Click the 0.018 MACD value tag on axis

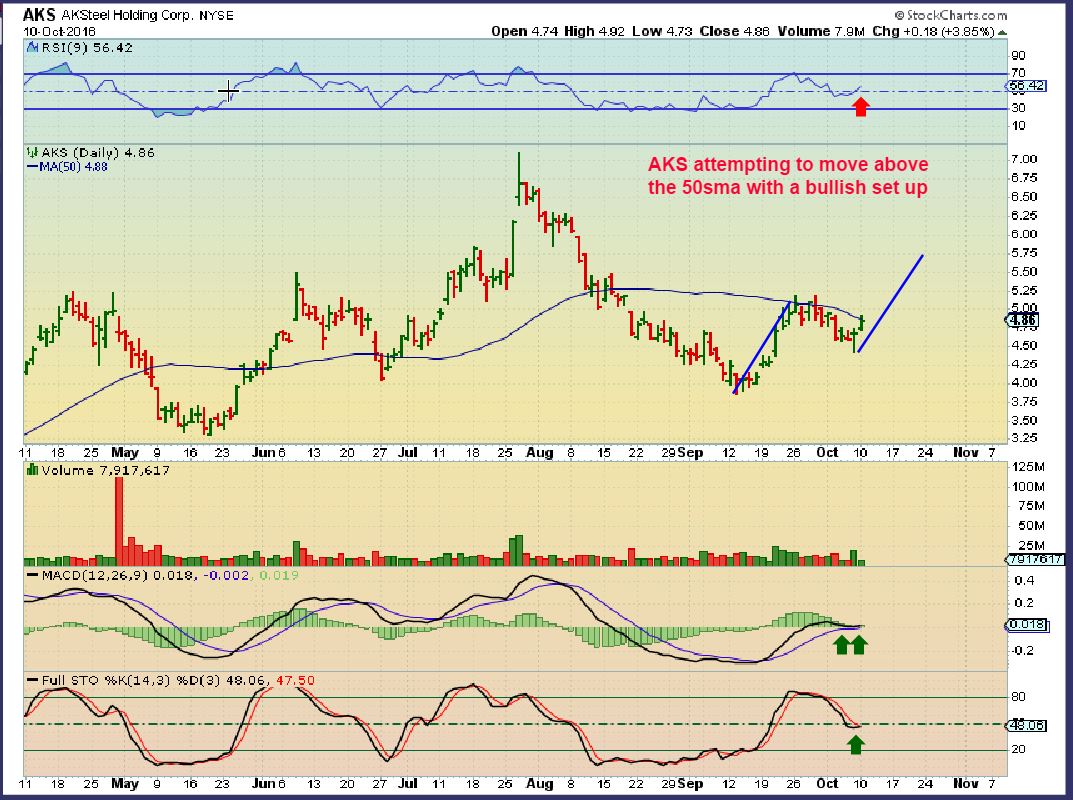(1026, 625)
